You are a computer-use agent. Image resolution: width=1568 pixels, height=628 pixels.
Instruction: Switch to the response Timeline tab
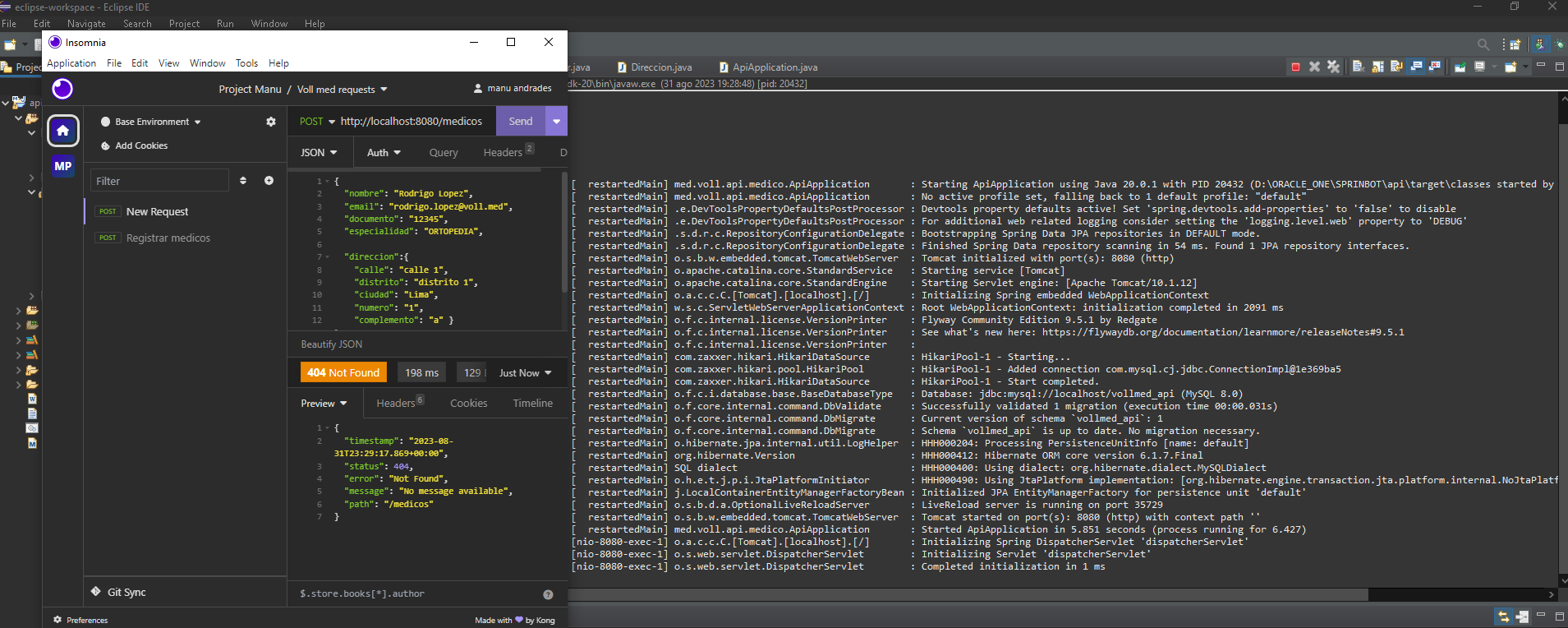pyautogui.click(x=532, y=404)
